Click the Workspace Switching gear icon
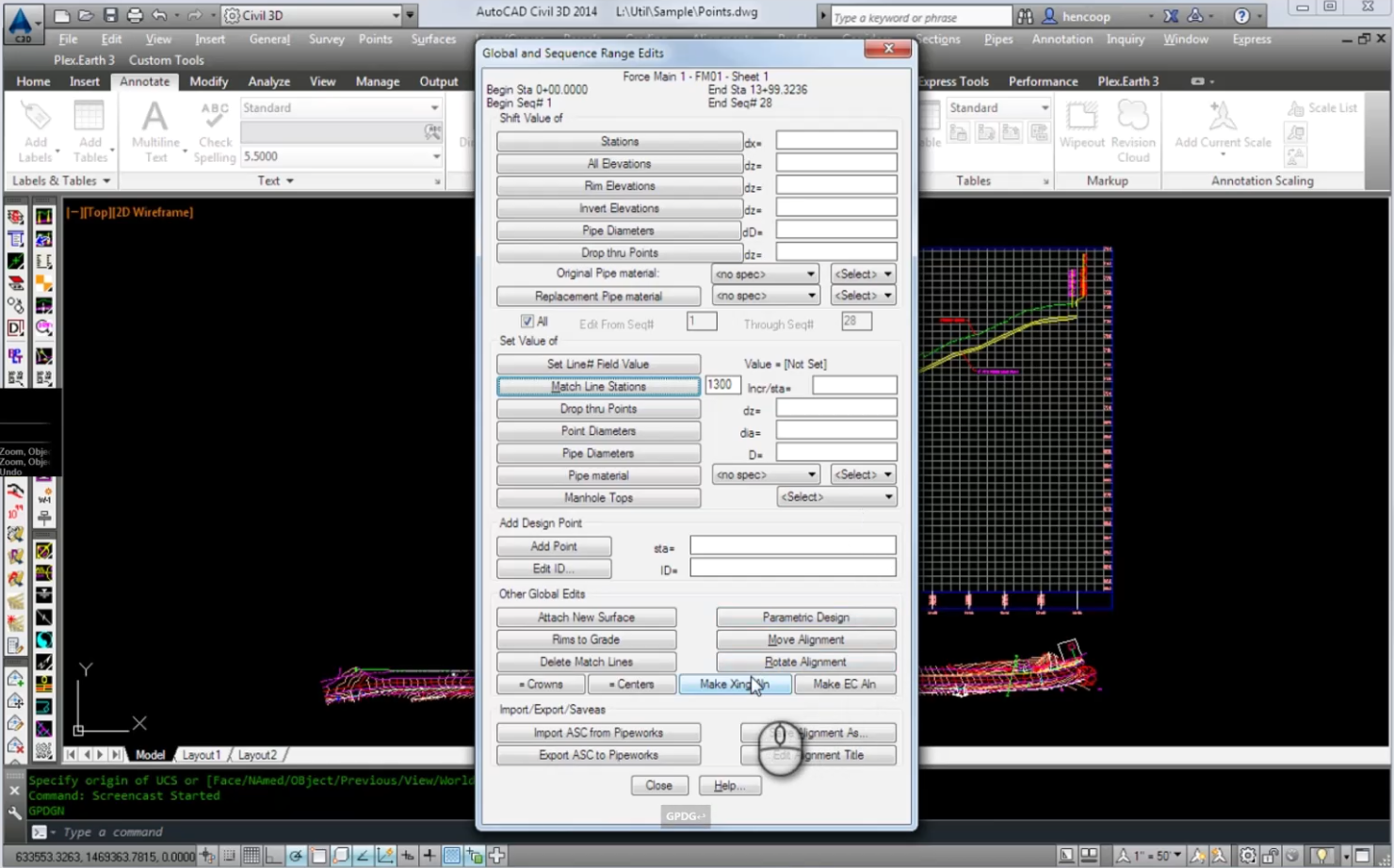 click(x=1247, y=856)
